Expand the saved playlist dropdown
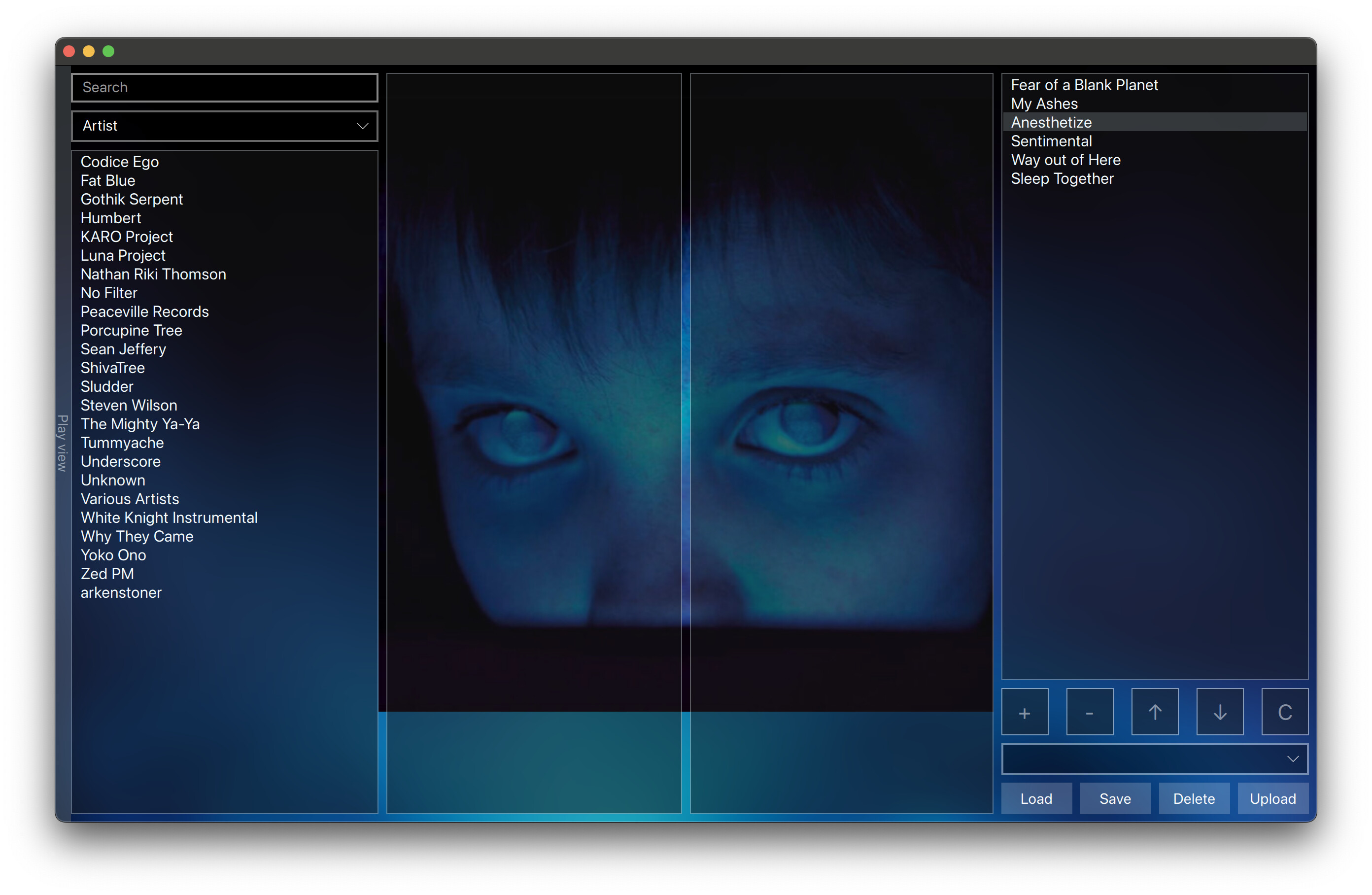 pos(1155,758)
